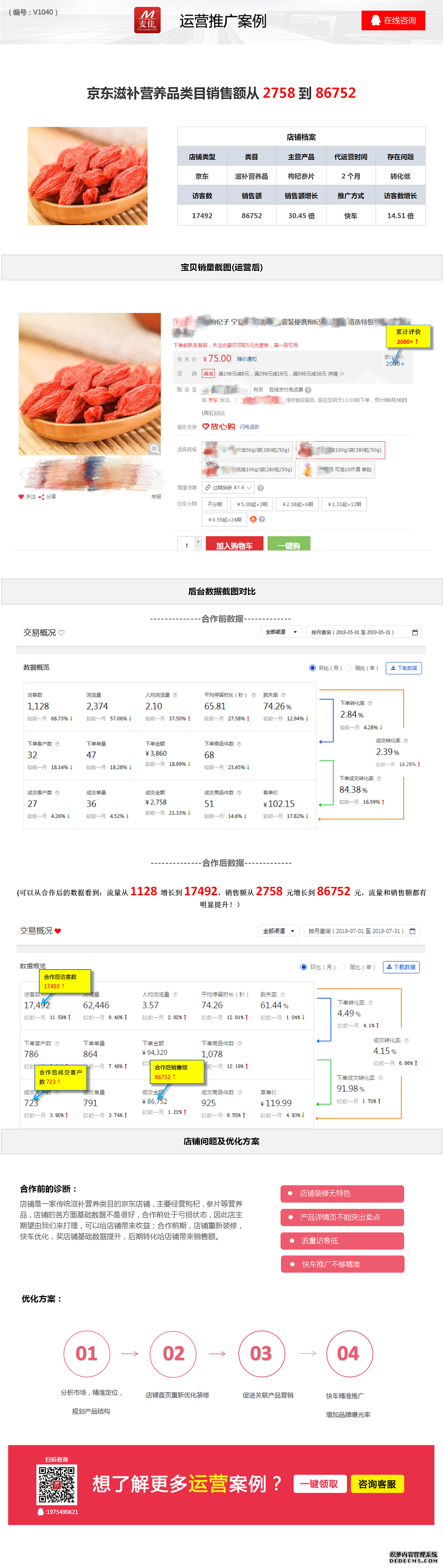The height and width of the screenshot is (1568, 443).
Task: Select the 优级100g/袋(280粒/50g) spec option
Action: (248, 469)
